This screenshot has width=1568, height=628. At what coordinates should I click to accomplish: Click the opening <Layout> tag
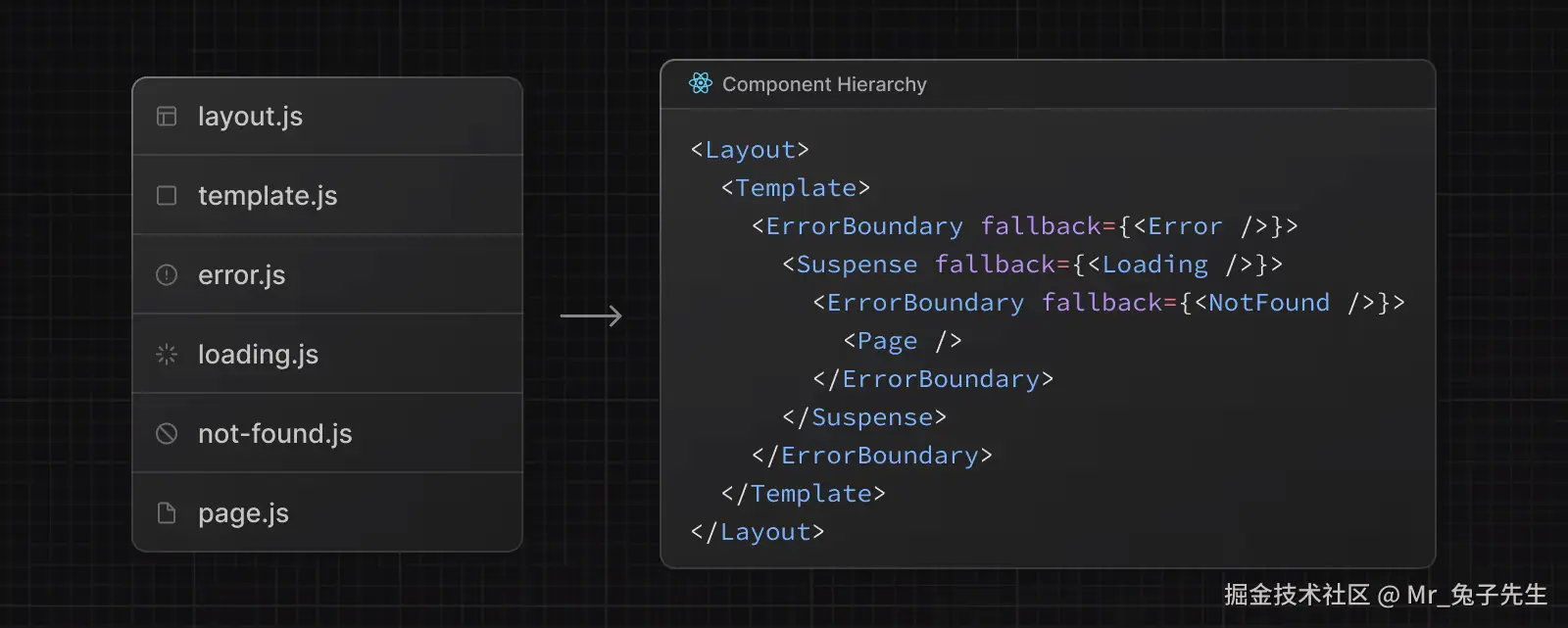point(750,150)
